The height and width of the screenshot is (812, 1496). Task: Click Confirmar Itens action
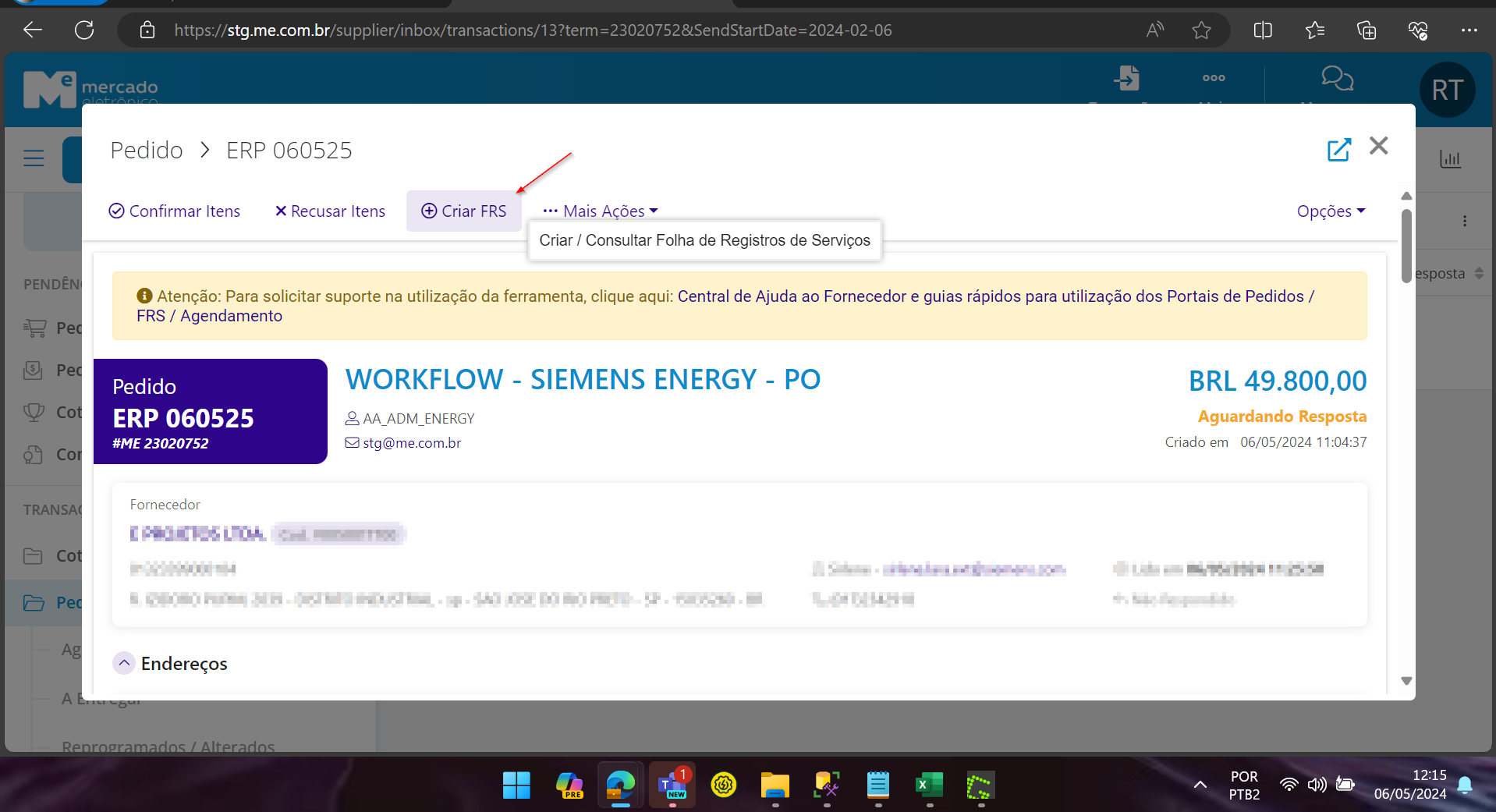[x=175, y=211]
